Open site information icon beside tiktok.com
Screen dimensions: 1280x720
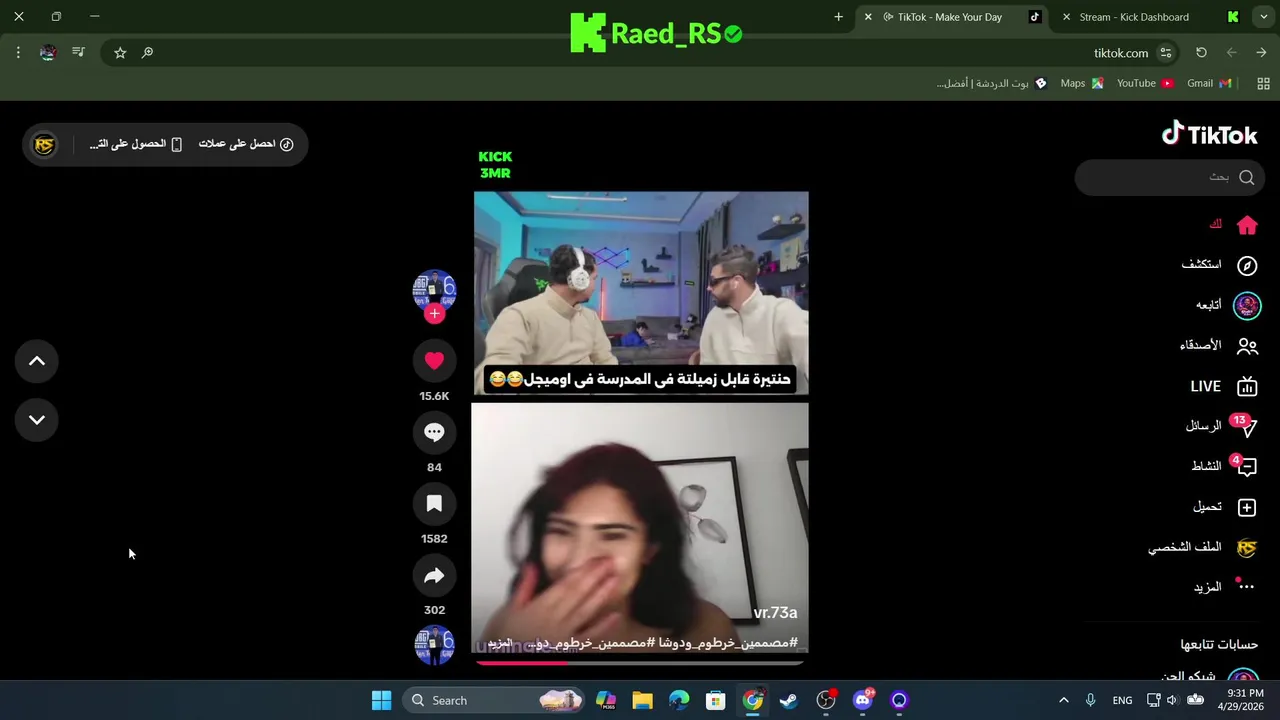tap(1166, 53)
